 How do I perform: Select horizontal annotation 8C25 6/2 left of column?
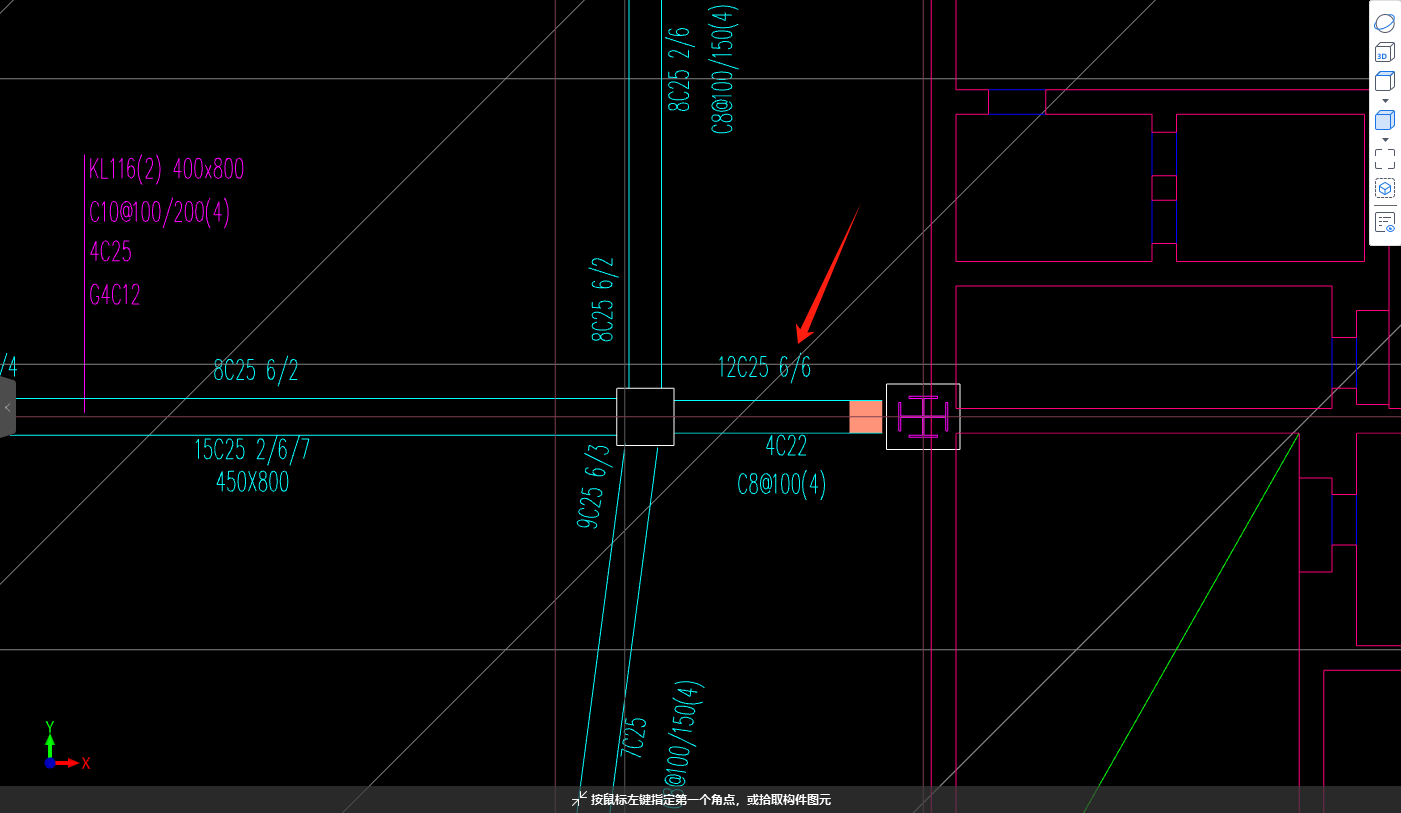point(255,371)
